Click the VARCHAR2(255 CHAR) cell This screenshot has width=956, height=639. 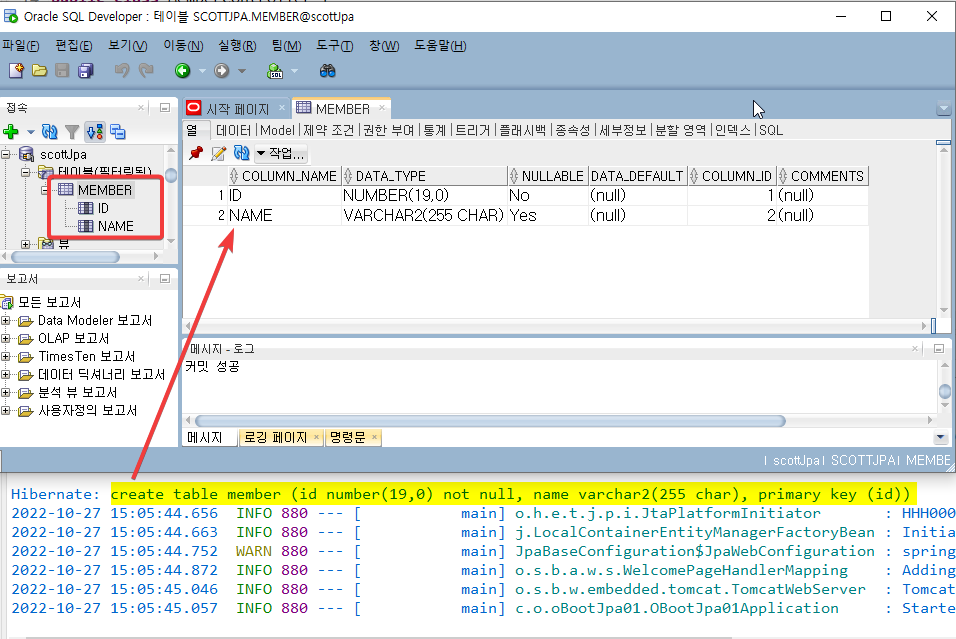(424, 215)
